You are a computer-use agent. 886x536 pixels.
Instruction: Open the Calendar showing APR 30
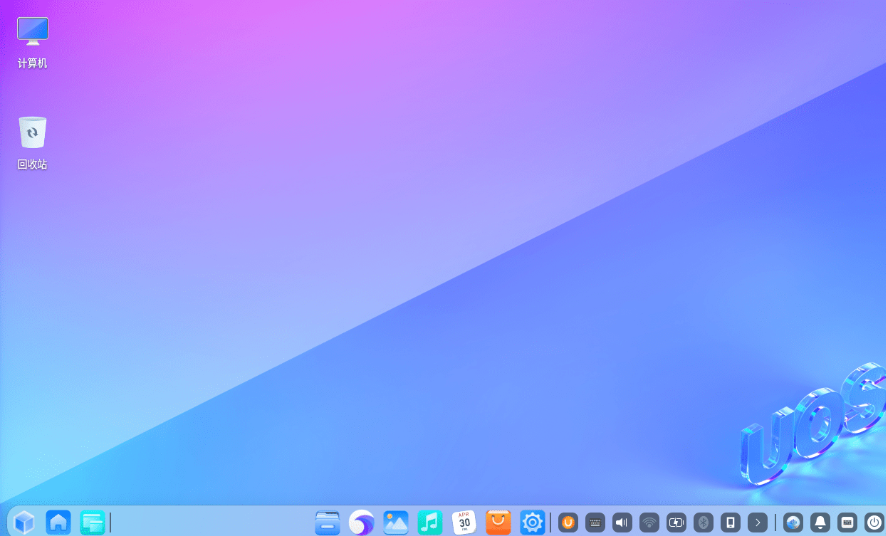tap(464, 522)
